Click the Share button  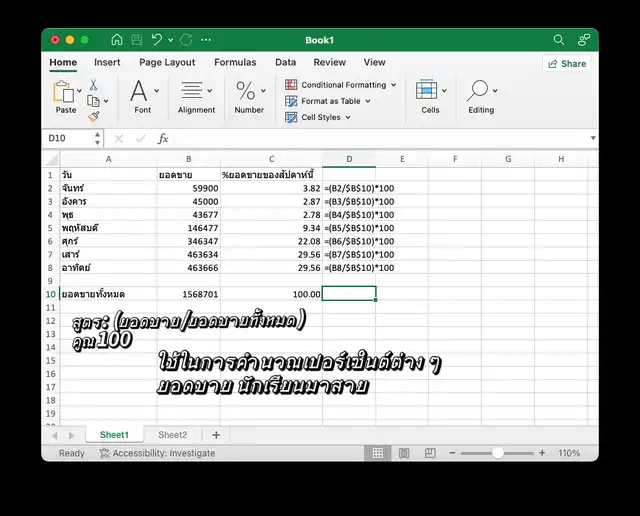[566, 63]
